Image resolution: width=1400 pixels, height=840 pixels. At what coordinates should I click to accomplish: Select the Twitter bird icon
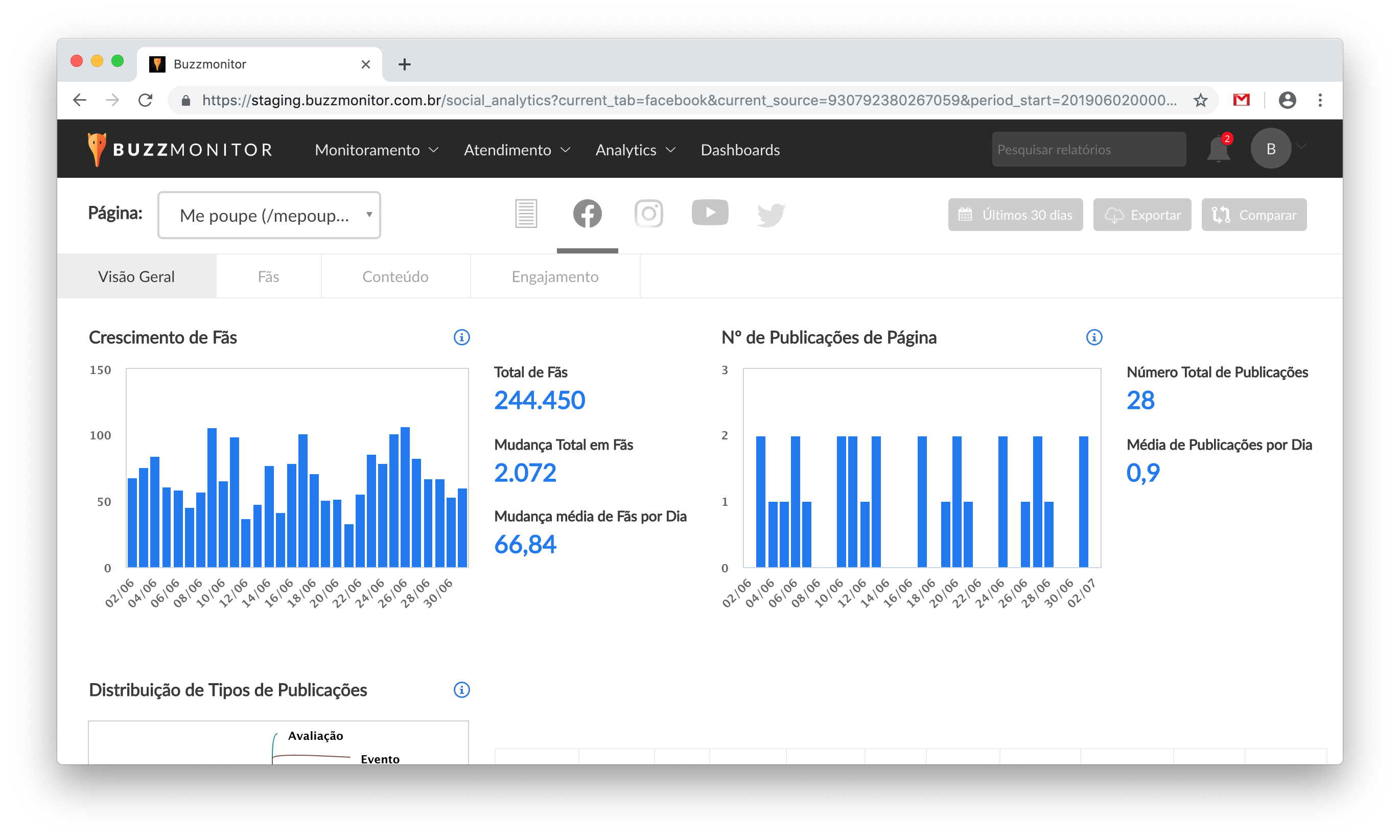coord(771,215)
